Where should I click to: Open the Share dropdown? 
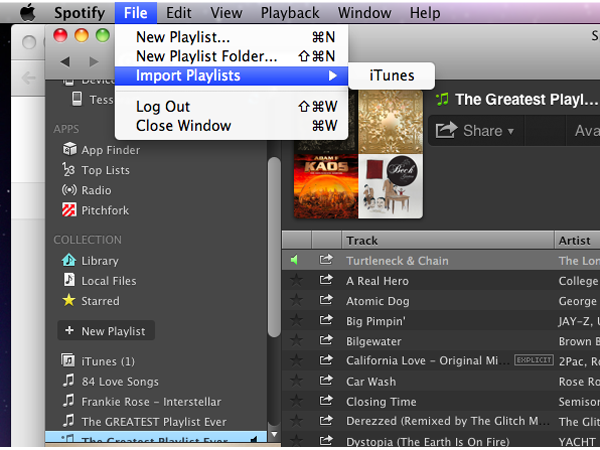(475, 131)
